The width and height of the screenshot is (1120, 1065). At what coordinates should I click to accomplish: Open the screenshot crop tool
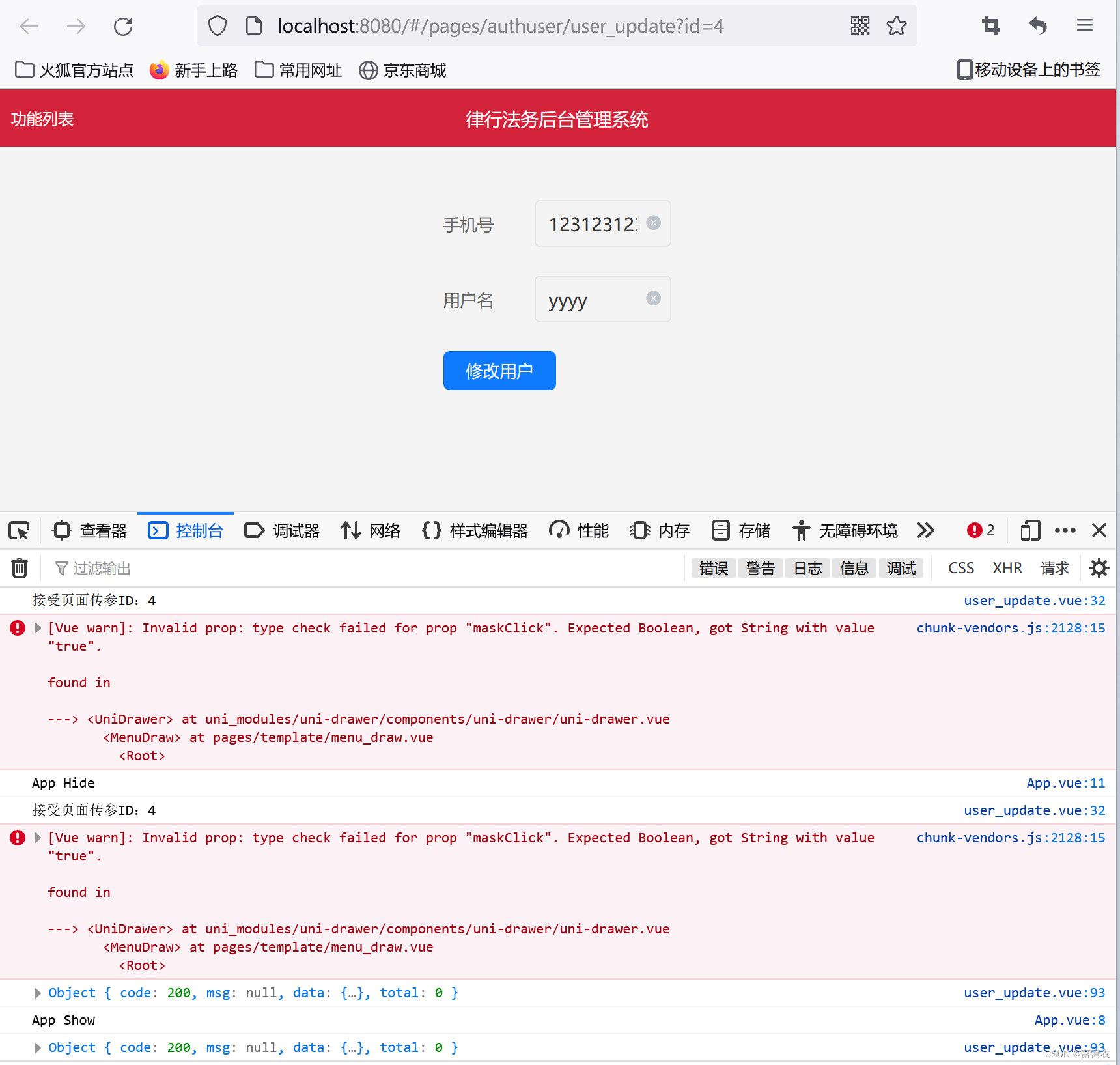991,26
